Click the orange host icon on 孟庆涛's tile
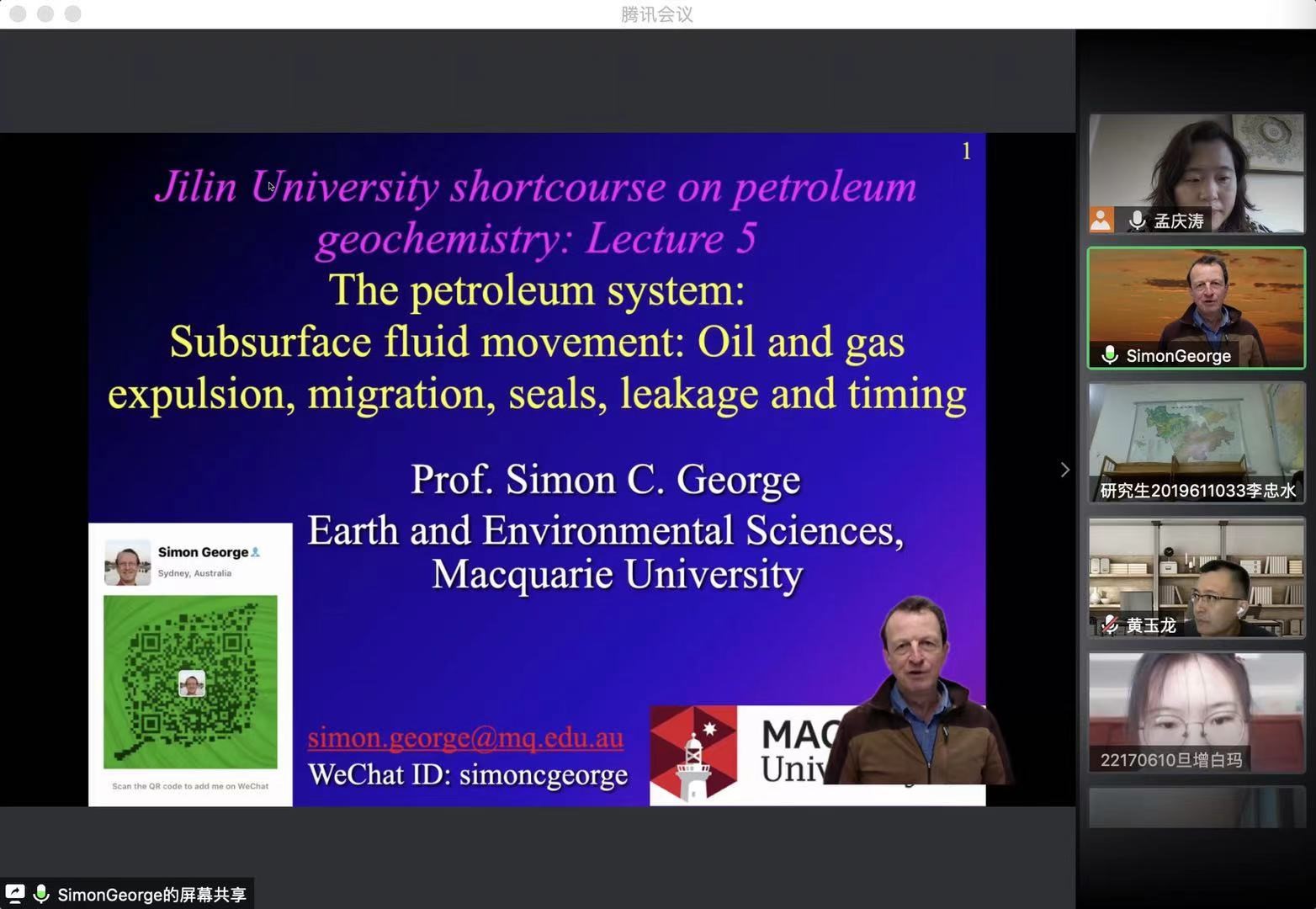The image size is (1316, 909). pyautogui.click(x=1101, y=220)
